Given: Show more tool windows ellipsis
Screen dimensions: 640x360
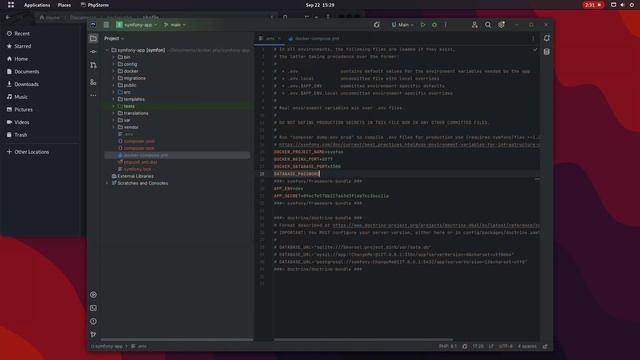Looking at the screenshot, I should 93,95.
